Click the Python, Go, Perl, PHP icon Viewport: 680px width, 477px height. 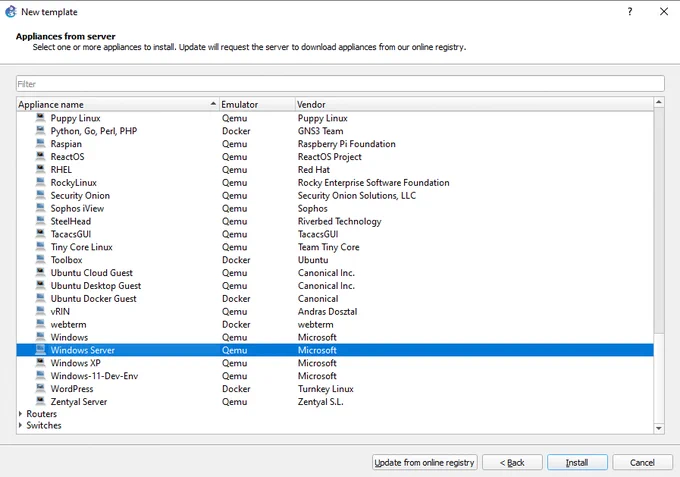pyautogui.click(x=40, y=131)
